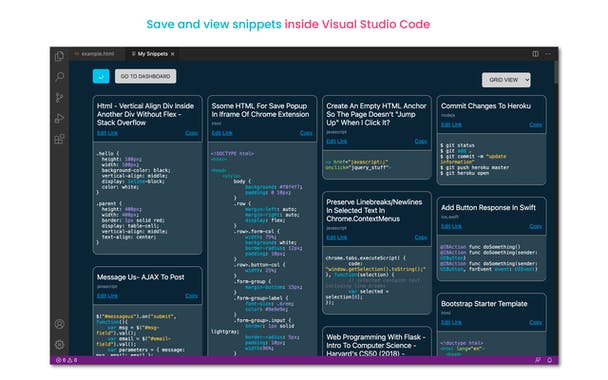Click the notification bell in status bar
The height and width of the screenshot is (380, 608).
pos(549,360)
